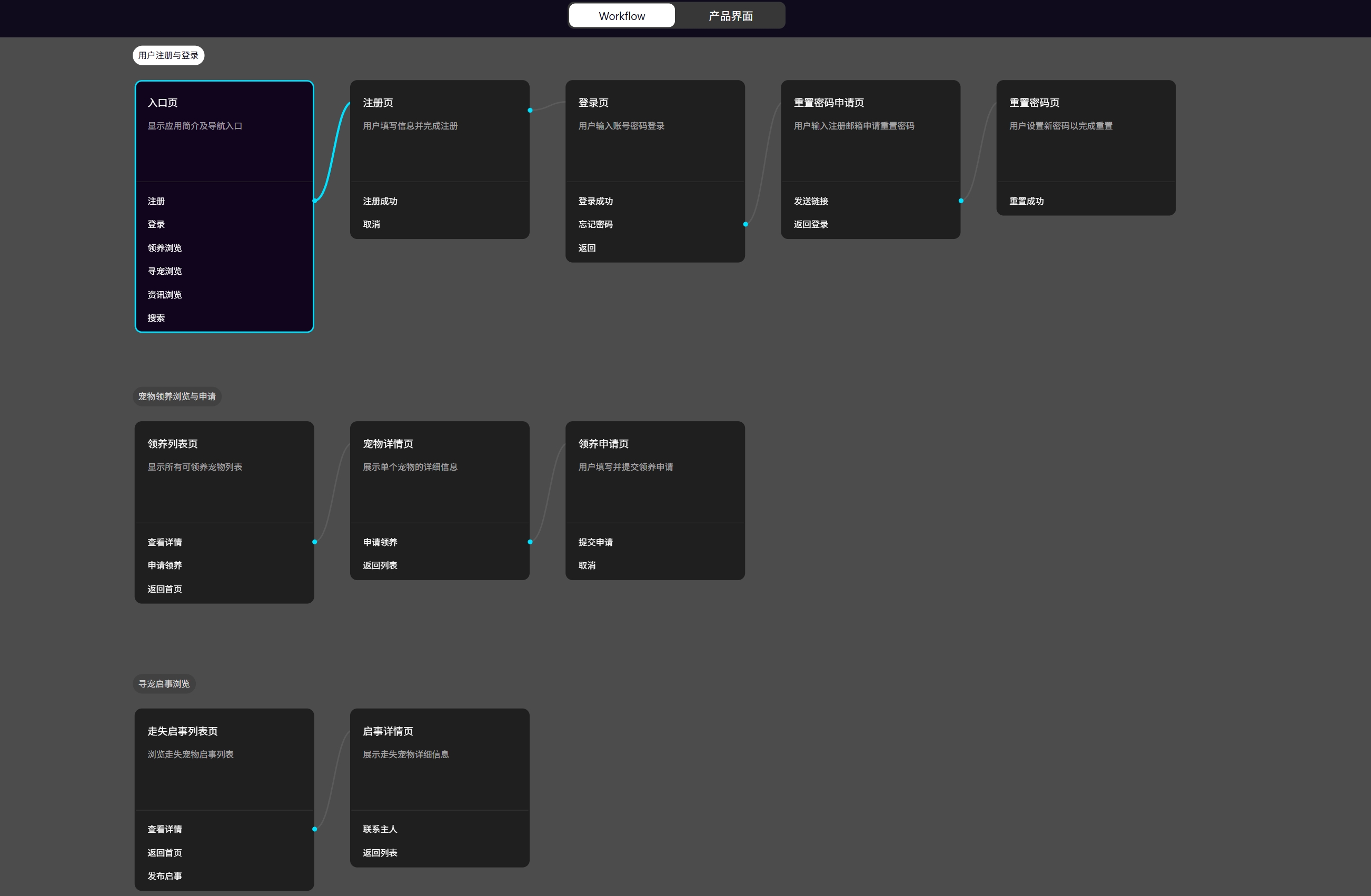Click the 入口页 node title
1371x896 pixels.
pos(163,103)
